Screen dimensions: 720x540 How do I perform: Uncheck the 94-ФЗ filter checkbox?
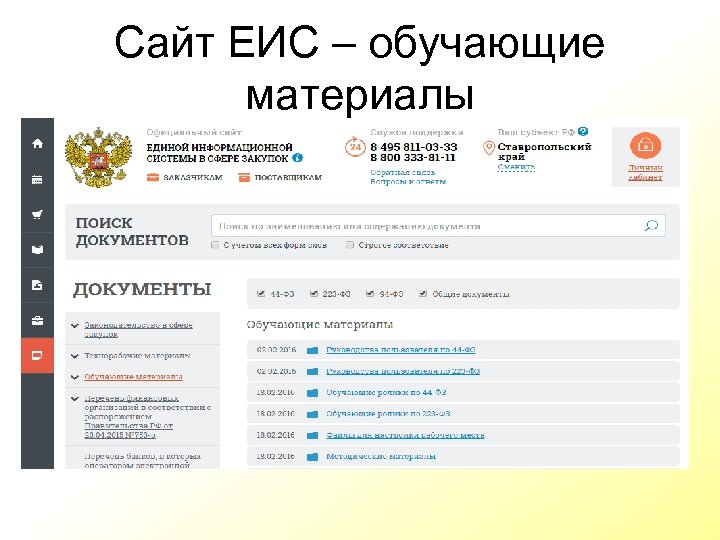click(370, 293)
